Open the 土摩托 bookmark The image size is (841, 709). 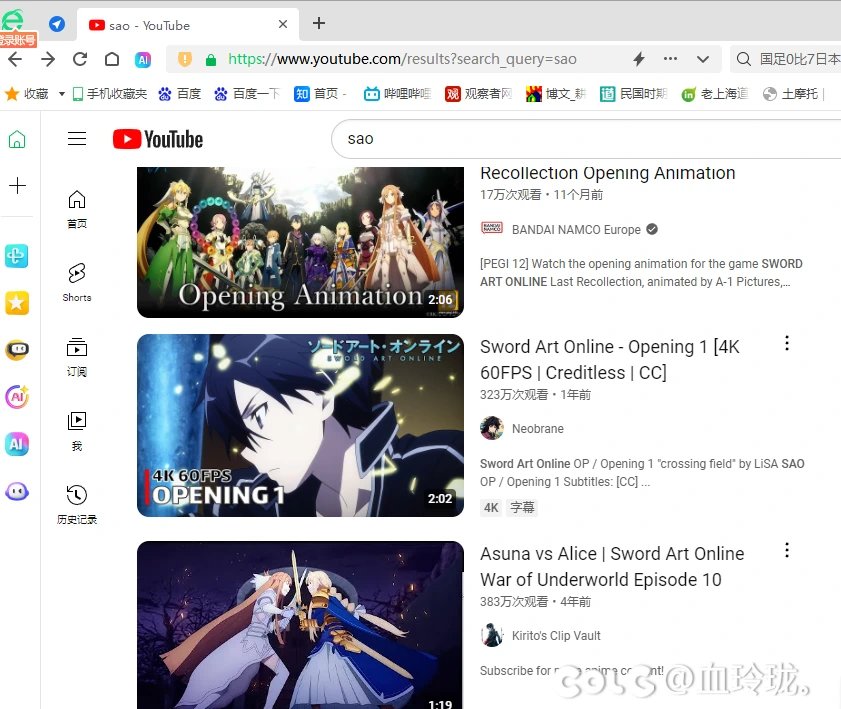click(791, 94)
